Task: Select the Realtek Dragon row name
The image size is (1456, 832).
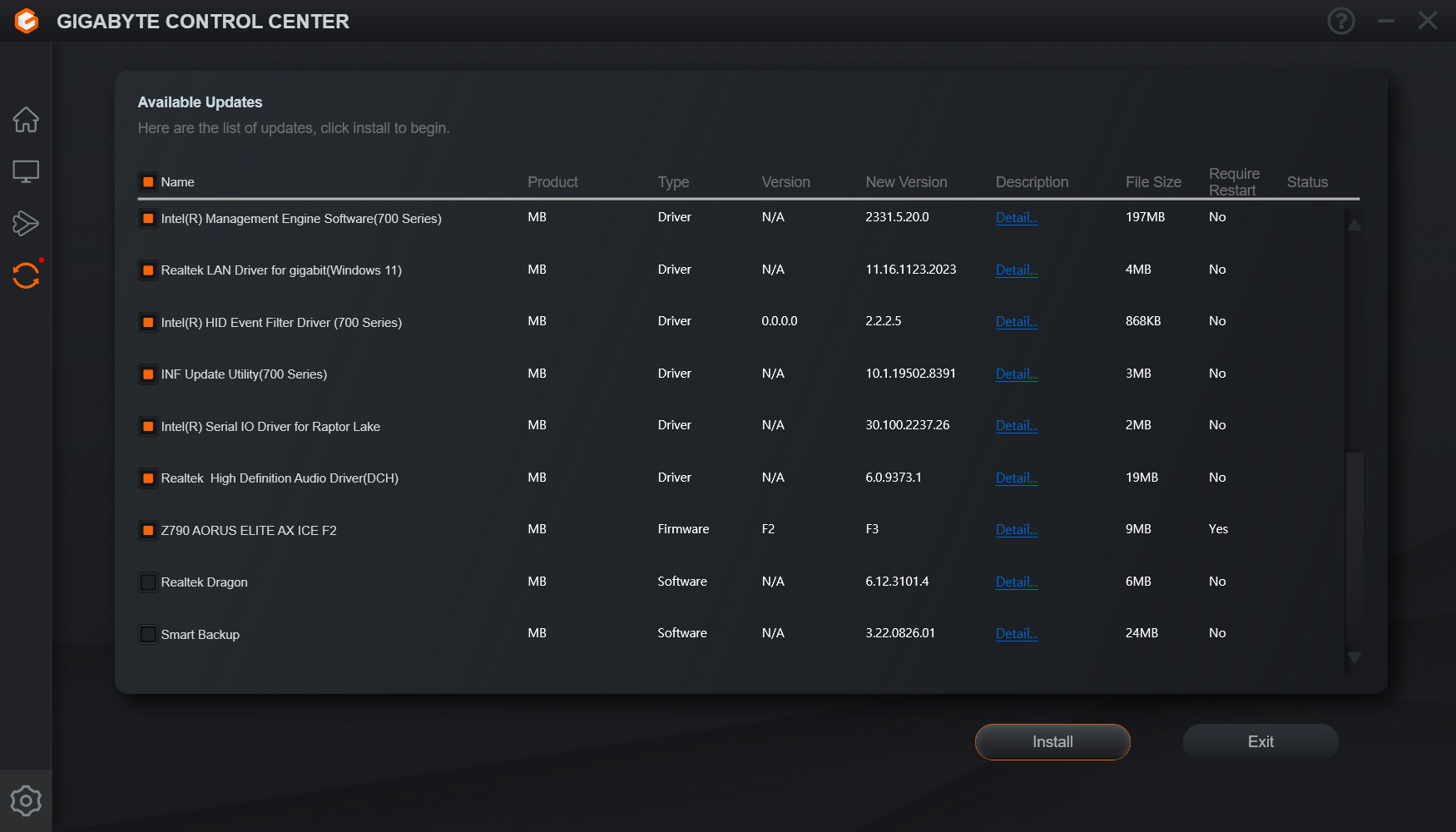Action: coord(204,582)
